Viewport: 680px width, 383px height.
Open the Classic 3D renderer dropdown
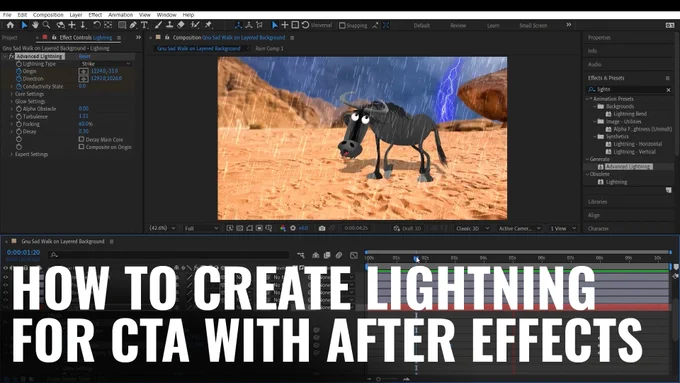(472, 228)
